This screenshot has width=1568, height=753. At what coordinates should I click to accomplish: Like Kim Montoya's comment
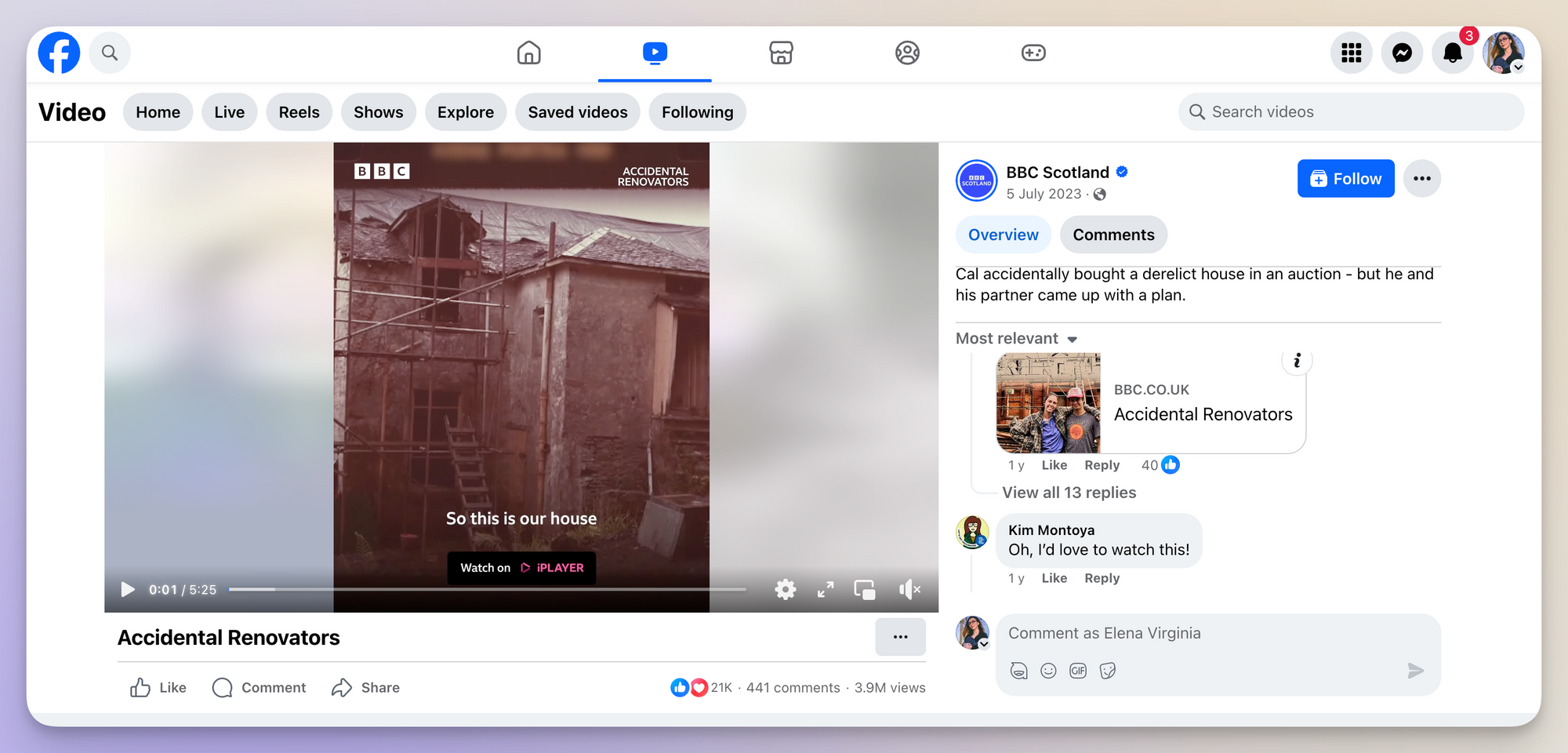point(1054,578)
